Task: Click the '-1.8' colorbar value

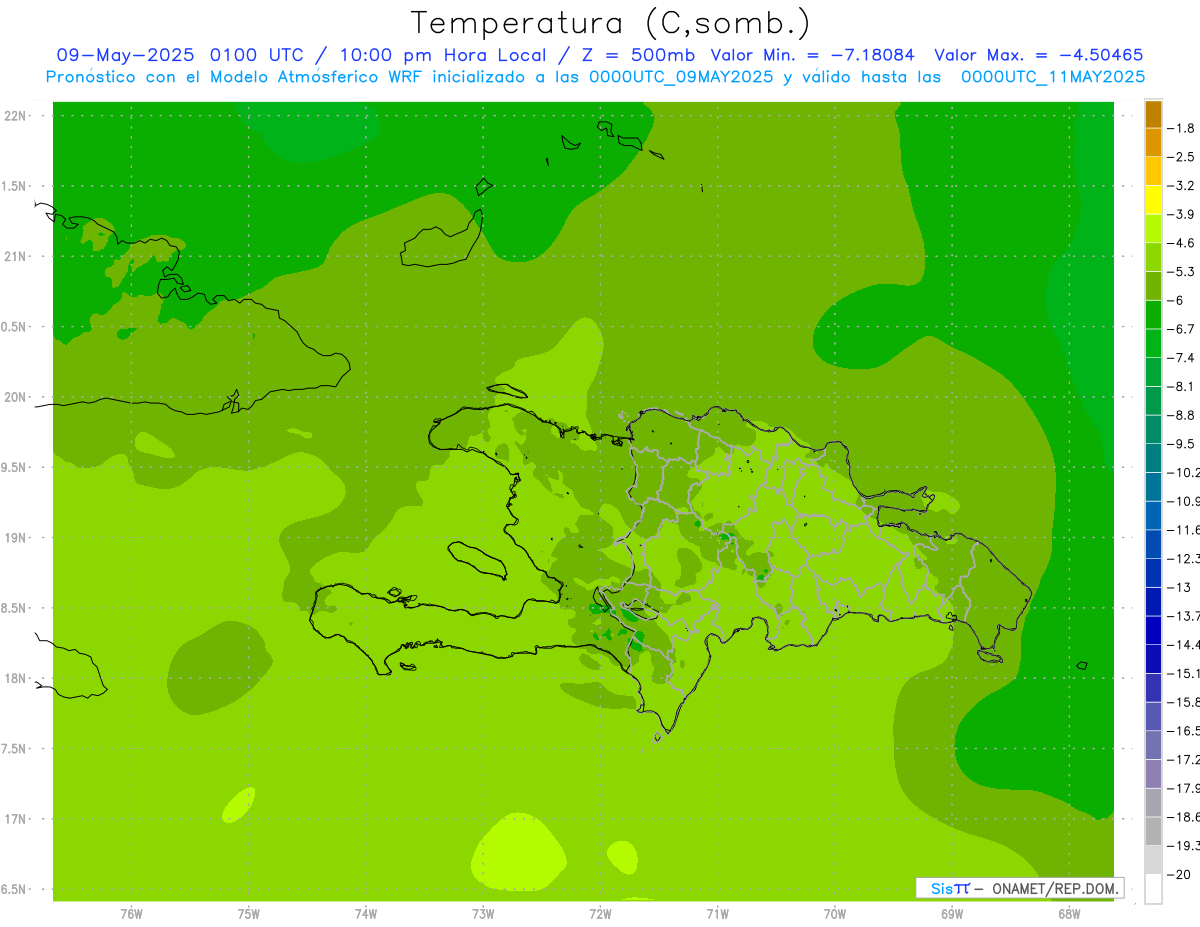Action: point(1182,128)
